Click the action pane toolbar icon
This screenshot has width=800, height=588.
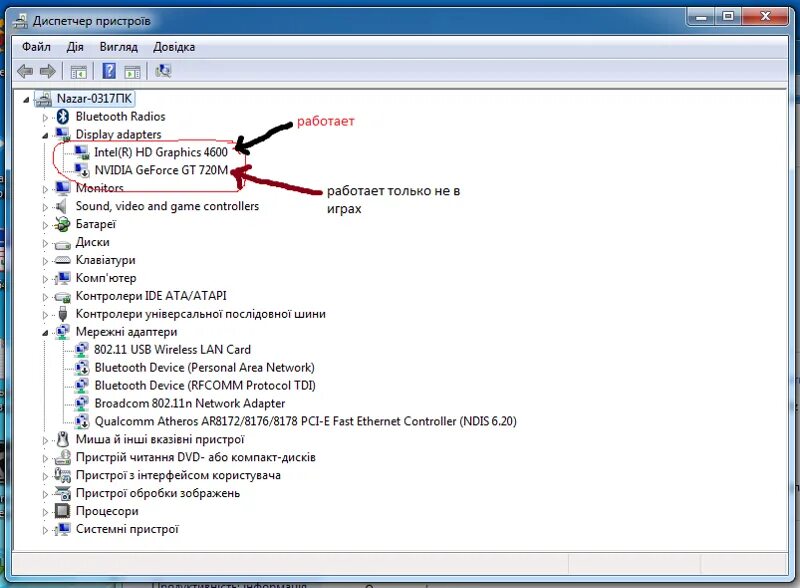click(132, 71)
